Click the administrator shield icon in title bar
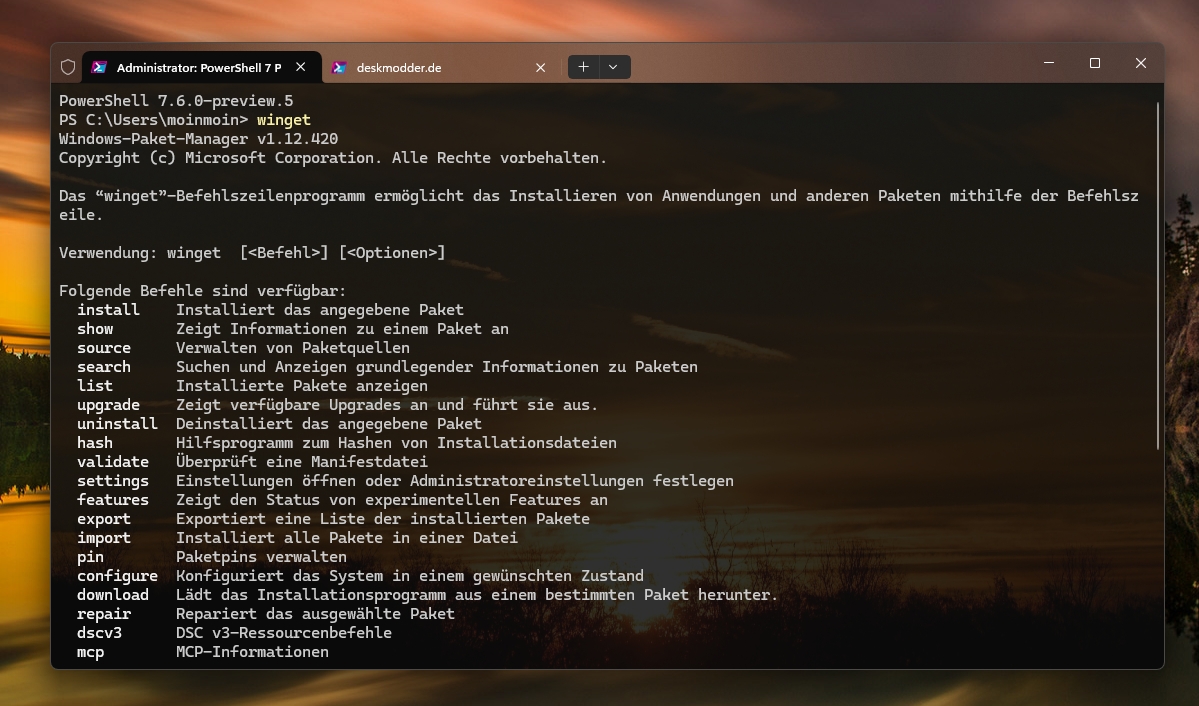Viewport: 1199px width, 706px height. [68, 67]
